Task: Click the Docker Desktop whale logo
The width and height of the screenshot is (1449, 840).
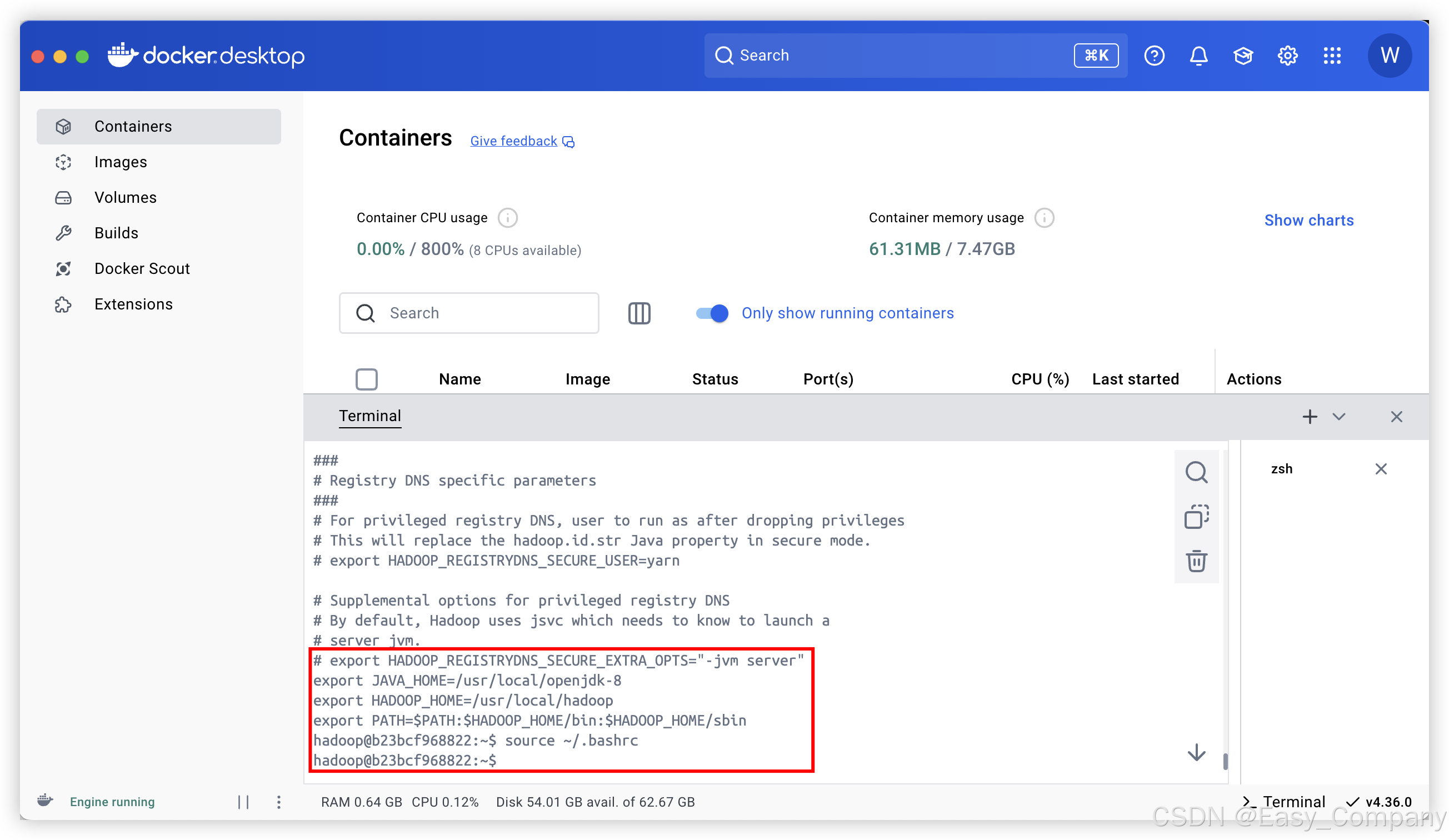Action: (x=206, y=55)
